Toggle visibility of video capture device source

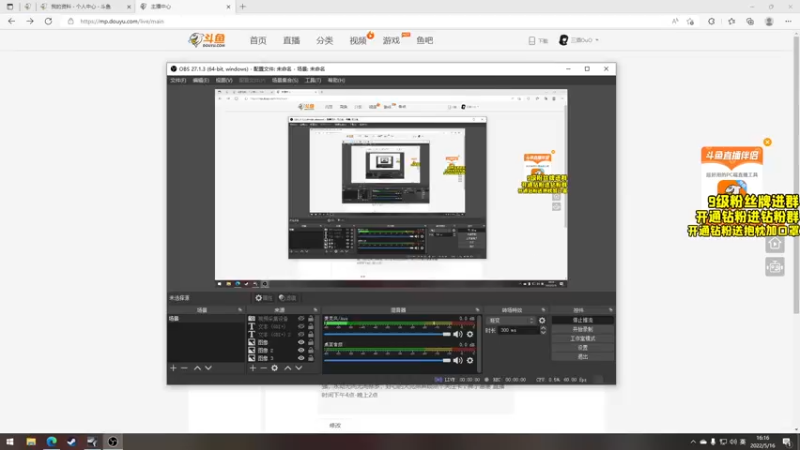click(x=301, y=318)
